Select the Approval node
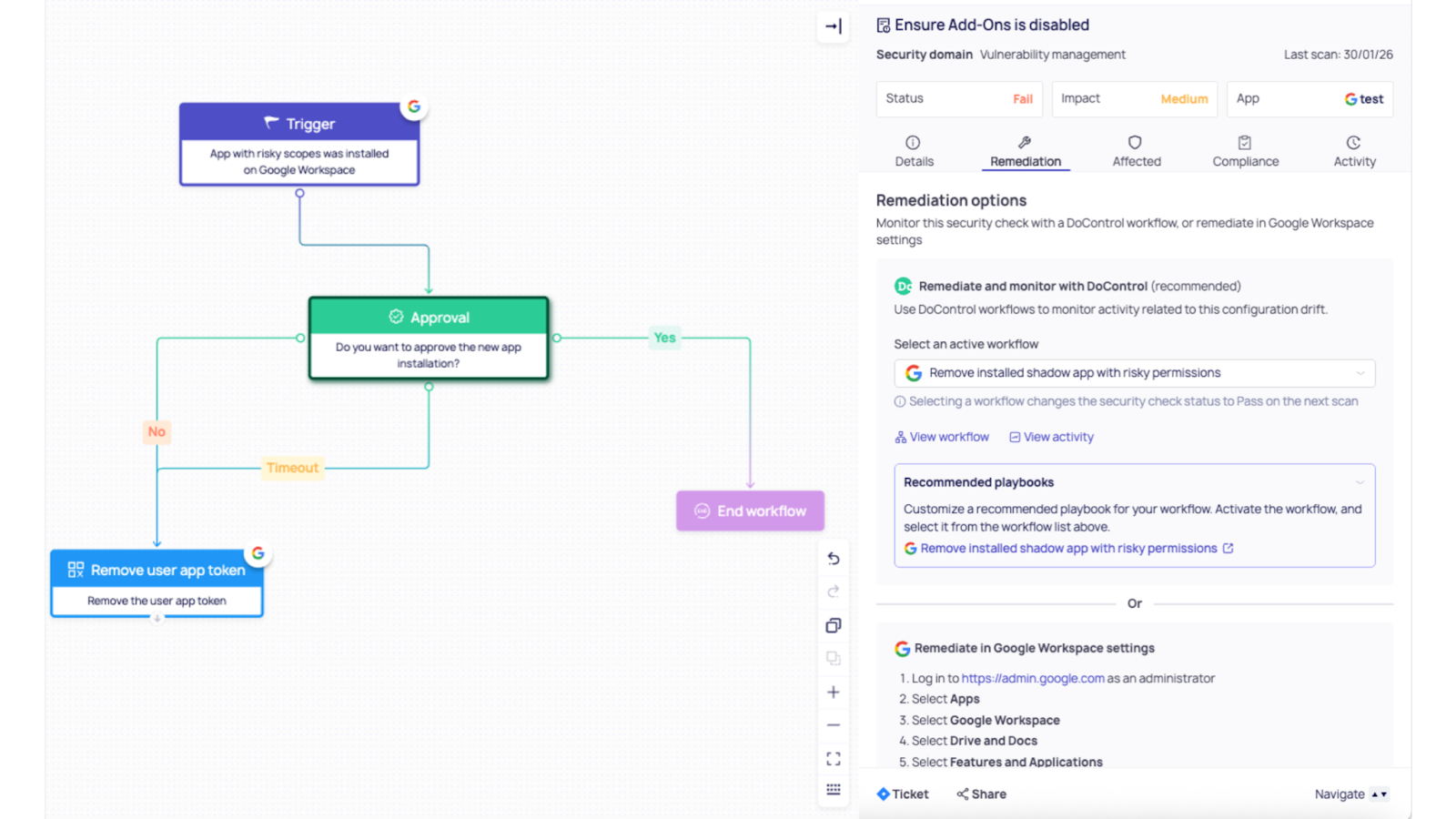The width and height of the screenshot is (1456, 819). [429, 338]
